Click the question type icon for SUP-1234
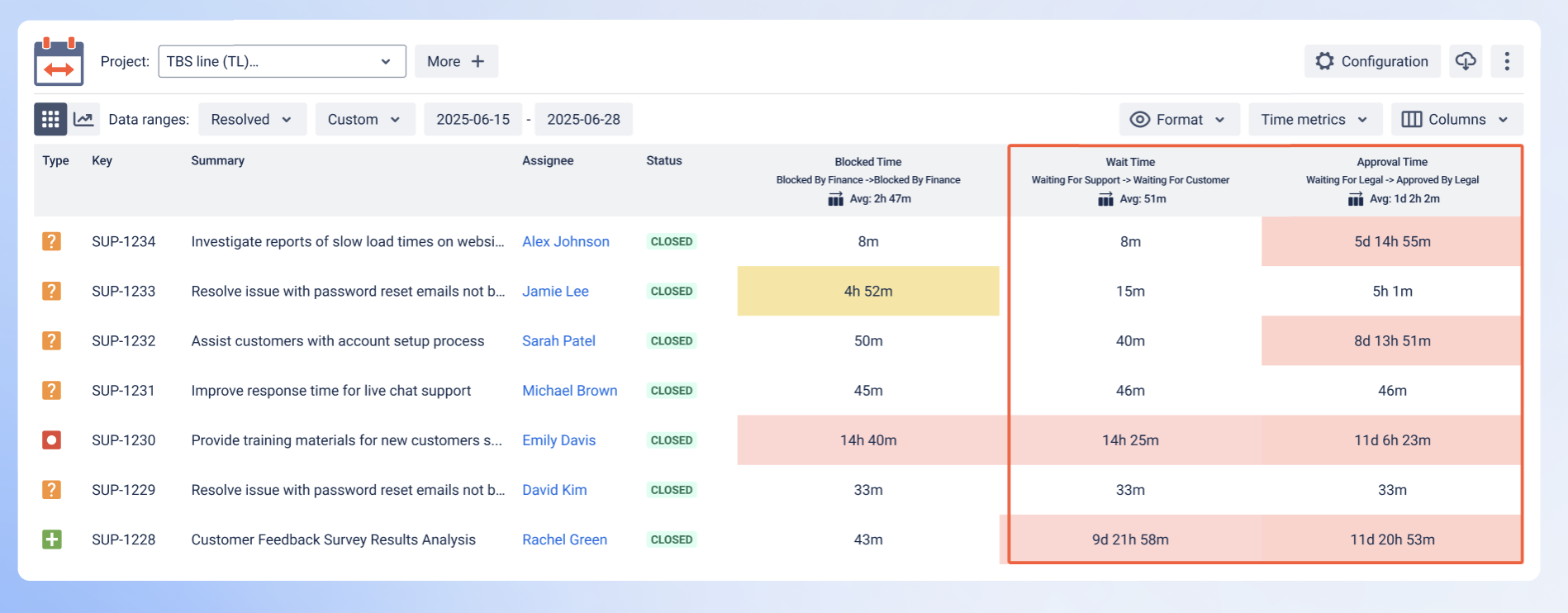 pos(51,241)
